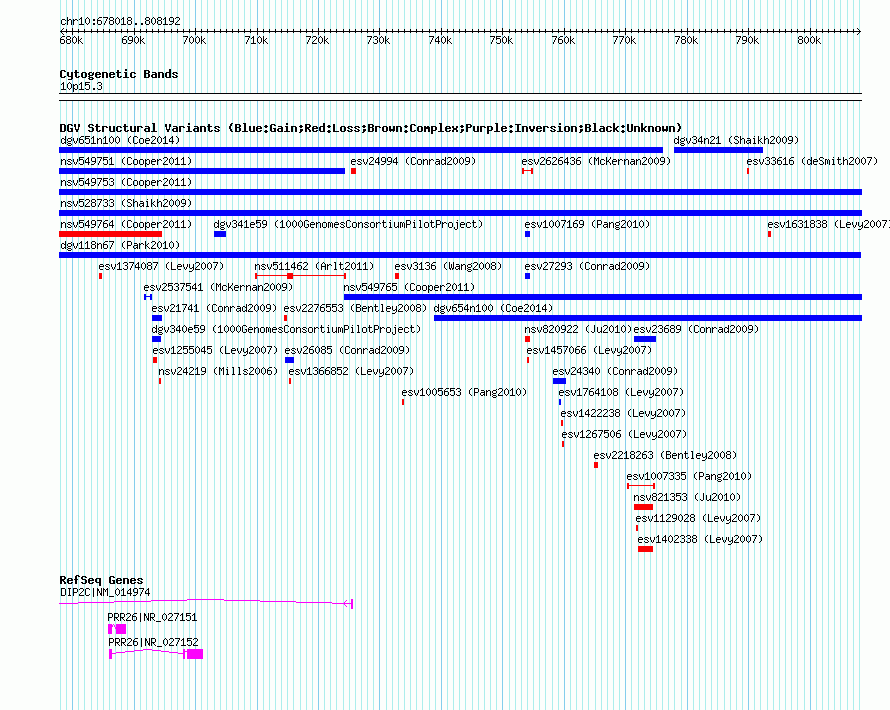Click the Cytogenetic Bands track heading

click(x=119, y=74)
